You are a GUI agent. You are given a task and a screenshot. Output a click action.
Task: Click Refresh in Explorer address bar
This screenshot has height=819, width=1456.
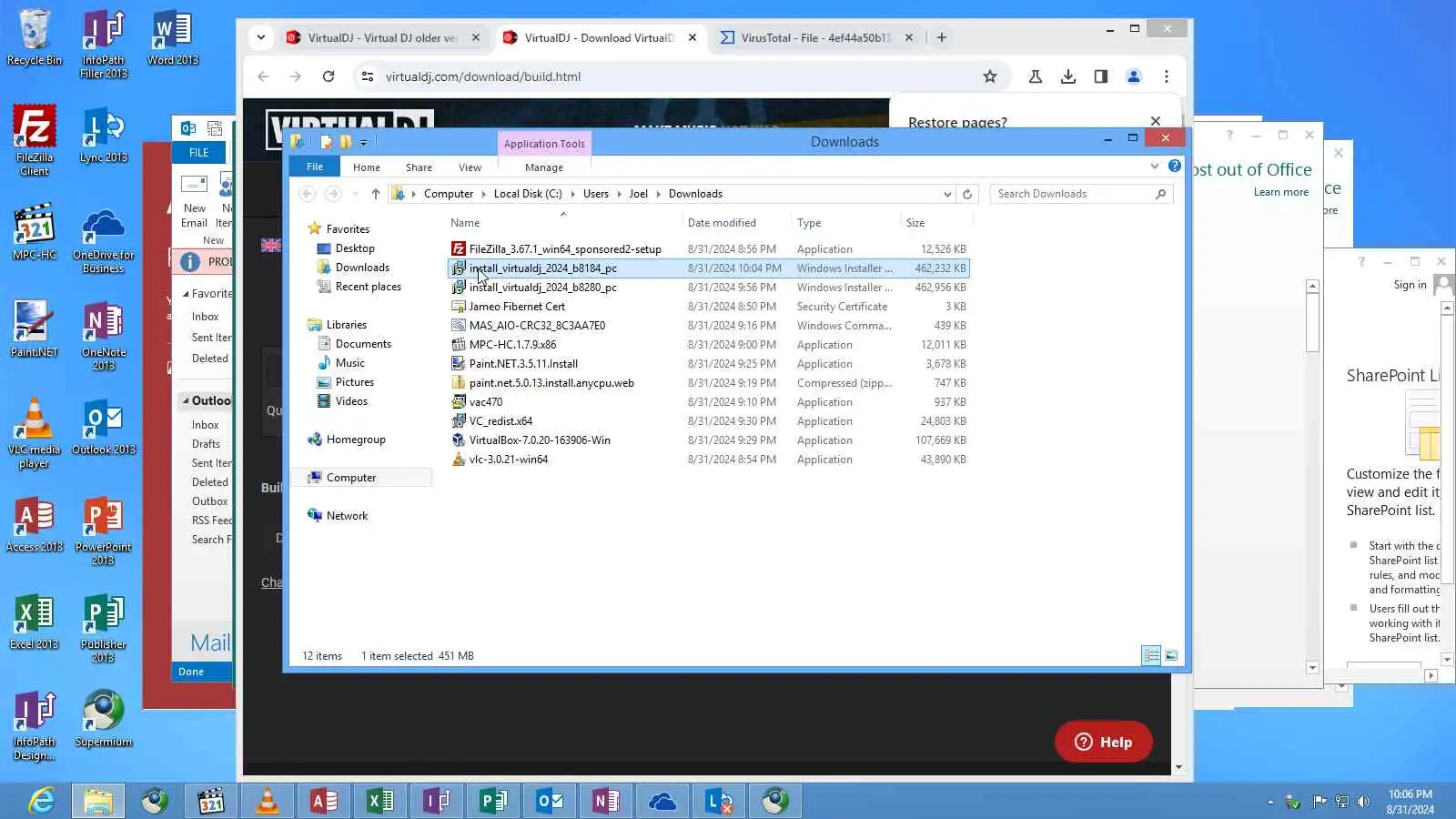click(967, 194)
